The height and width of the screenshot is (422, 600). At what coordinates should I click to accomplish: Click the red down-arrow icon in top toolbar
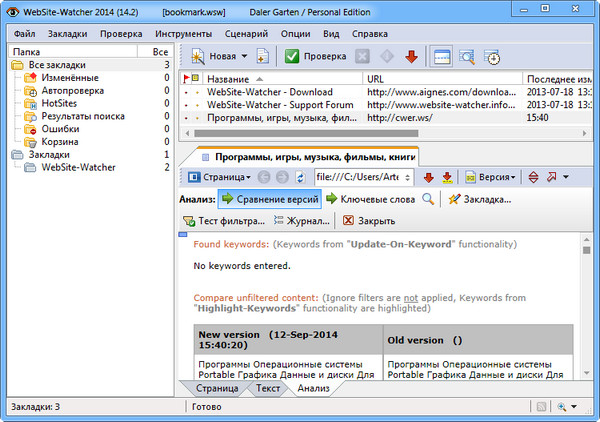coord(411,56)
